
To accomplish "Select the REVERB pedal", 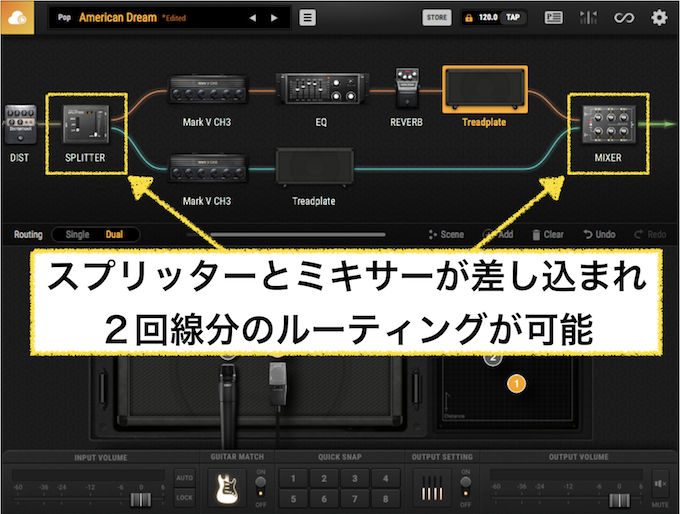I will (x=407, y=88).
